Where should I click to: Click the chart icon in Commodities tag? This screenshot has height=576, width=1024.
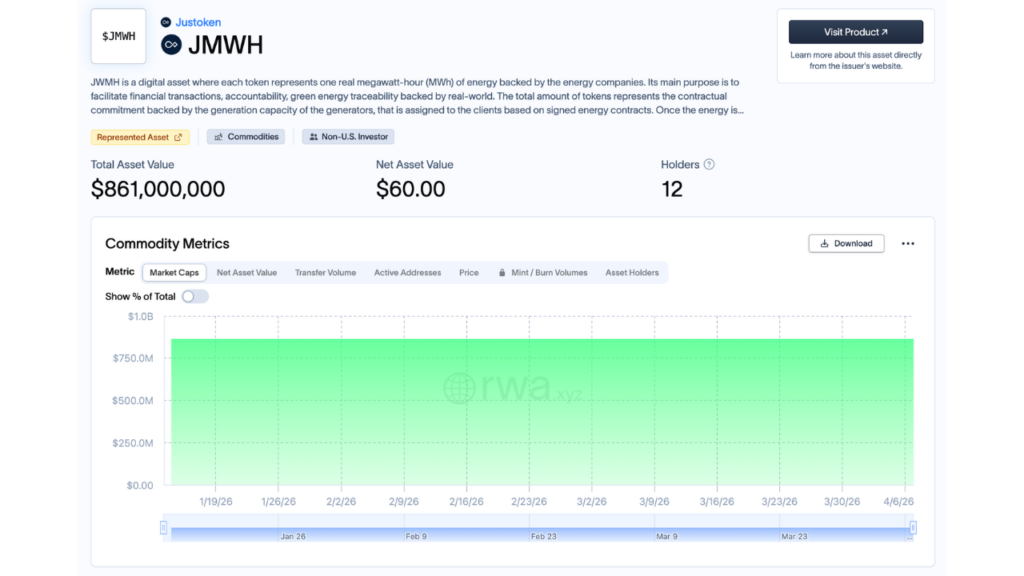point(218,137)
